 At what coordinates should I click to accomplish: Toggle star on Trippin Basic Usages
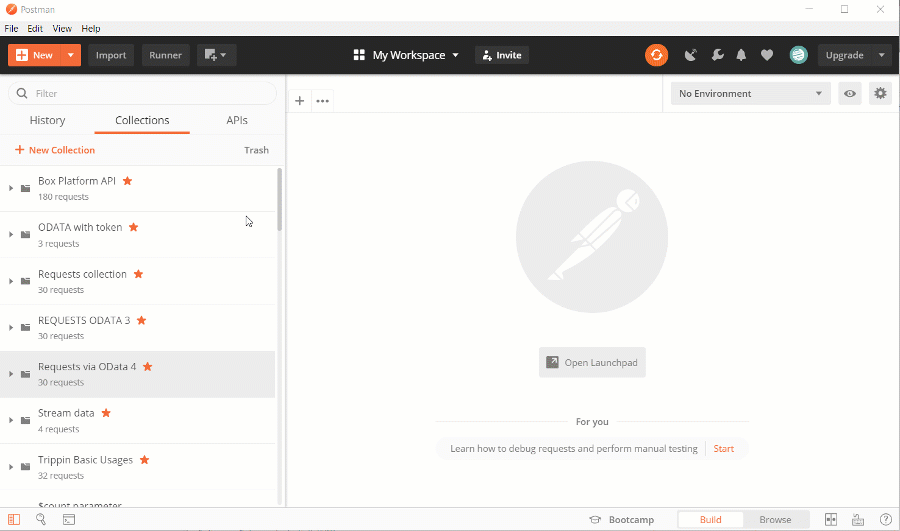tap(145, 460)
